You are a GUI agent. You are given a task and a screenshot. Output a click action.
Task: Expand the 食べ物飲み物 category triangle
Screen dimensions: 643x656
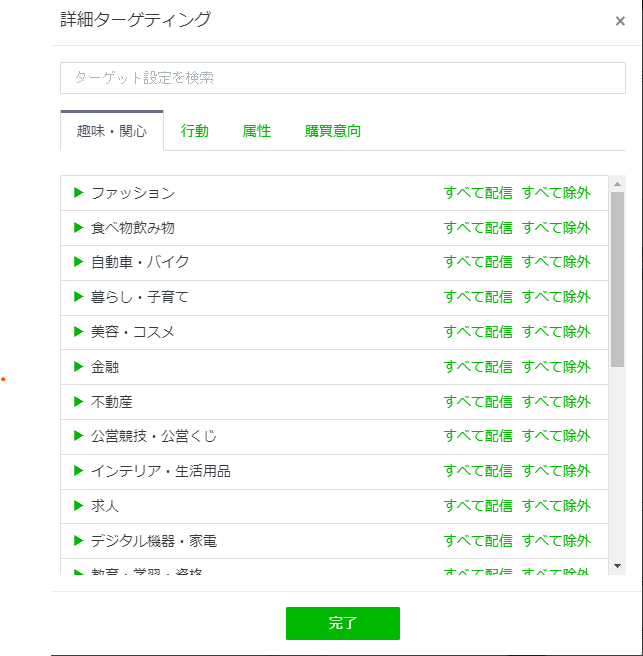point(78,228)
